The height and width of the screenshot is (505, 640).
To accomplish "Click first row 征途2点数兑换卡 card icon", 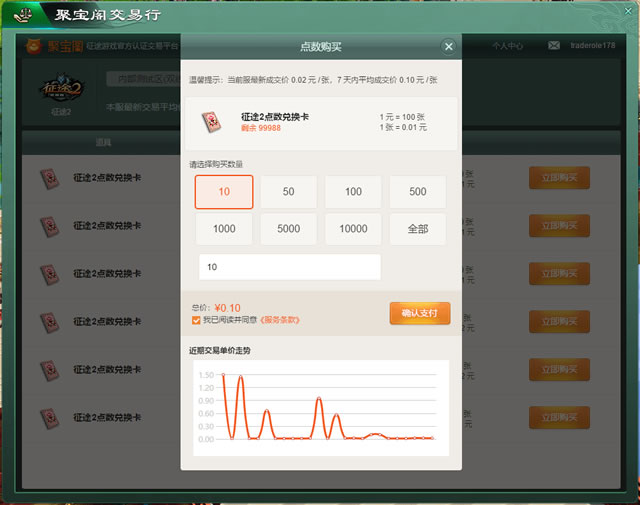I will (50, 179).
